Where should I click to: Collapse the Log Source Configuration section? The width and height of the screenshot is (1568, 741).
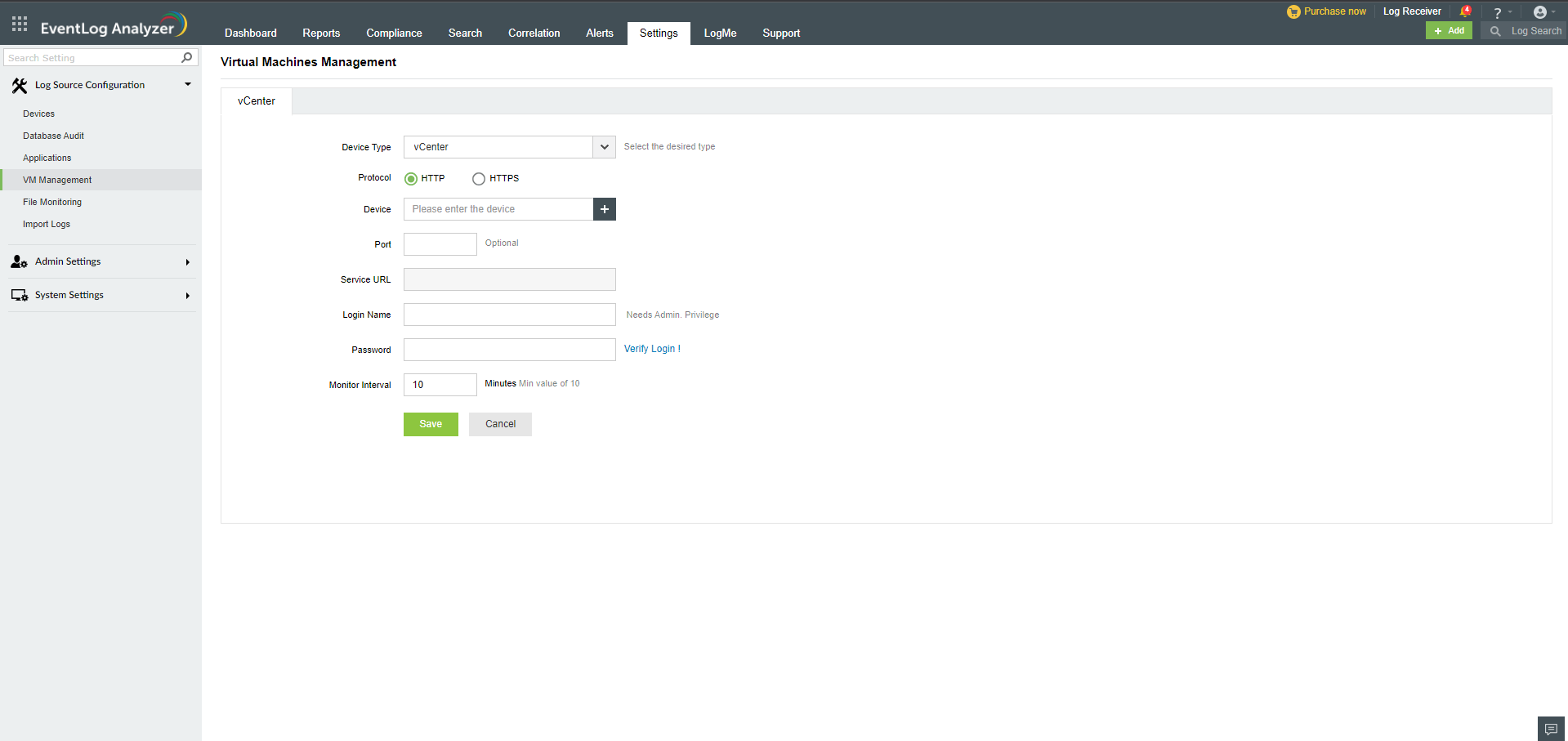(187, 84)
